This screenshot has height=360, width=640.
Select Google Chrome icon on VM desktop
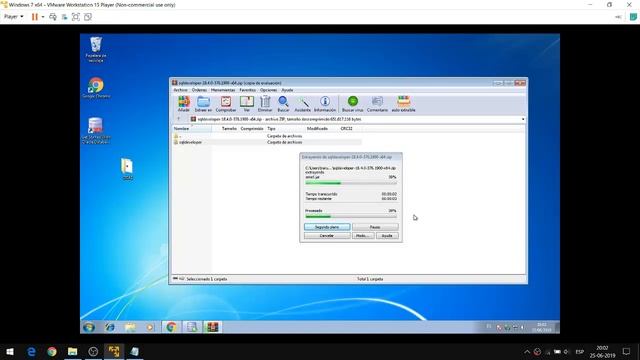[x=96, y=88]
